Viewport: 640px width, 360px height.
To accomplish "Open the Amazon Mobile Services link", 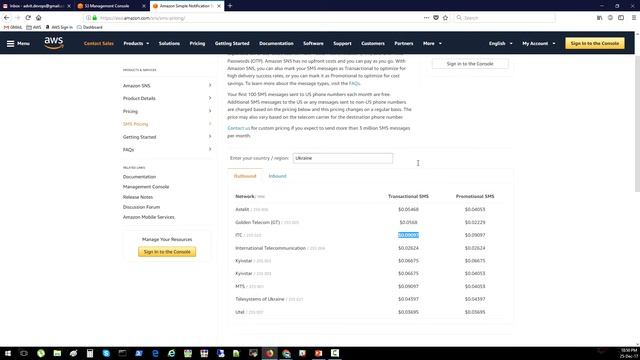I will tap(149, 217).
